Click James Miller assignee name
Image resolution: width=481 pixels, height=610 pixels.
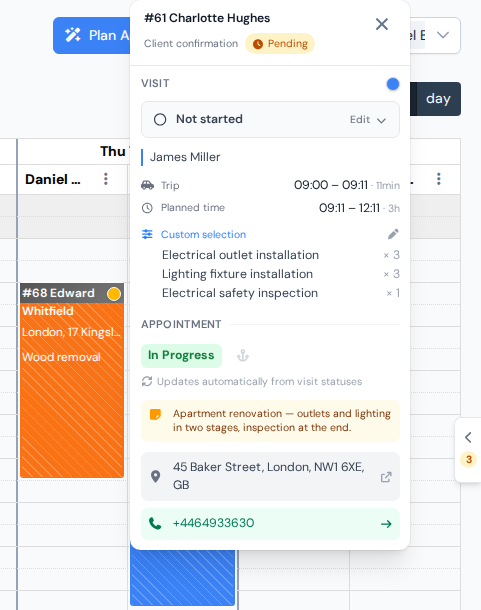185,157
